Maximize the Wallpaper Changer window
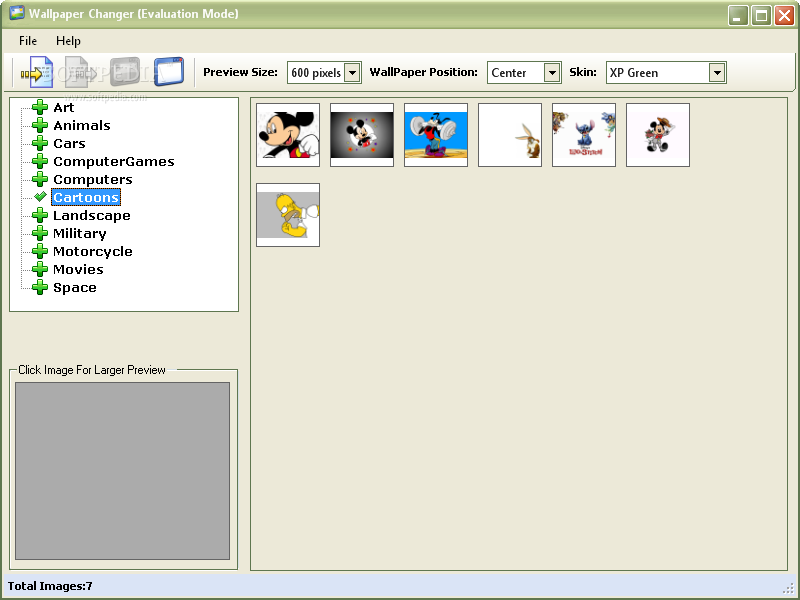 761,15
